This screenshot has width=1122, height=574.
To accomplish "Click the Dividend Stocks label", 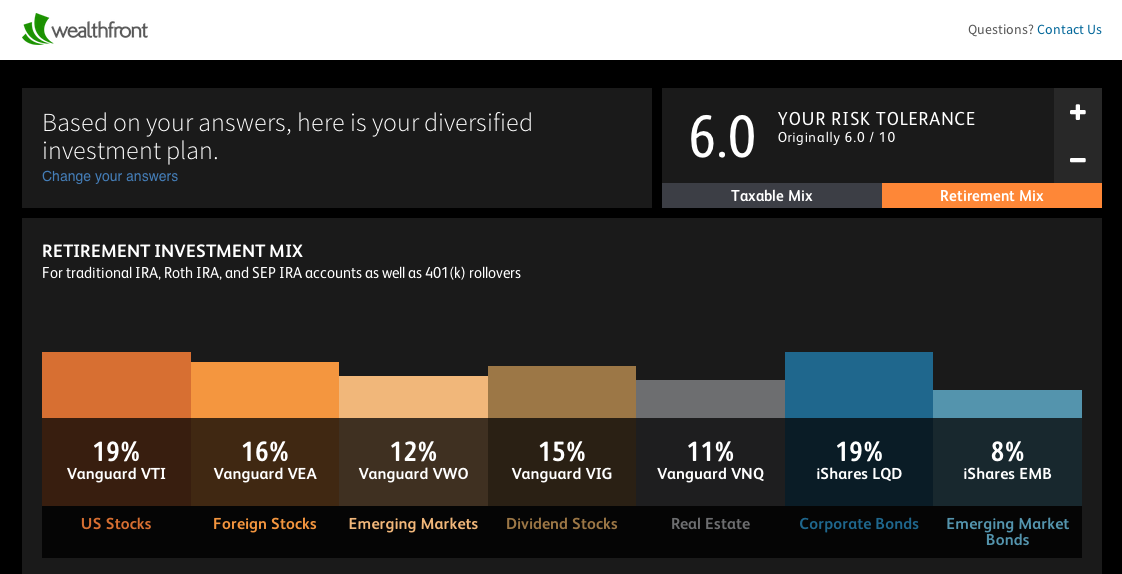I will (x=562, y=524).
